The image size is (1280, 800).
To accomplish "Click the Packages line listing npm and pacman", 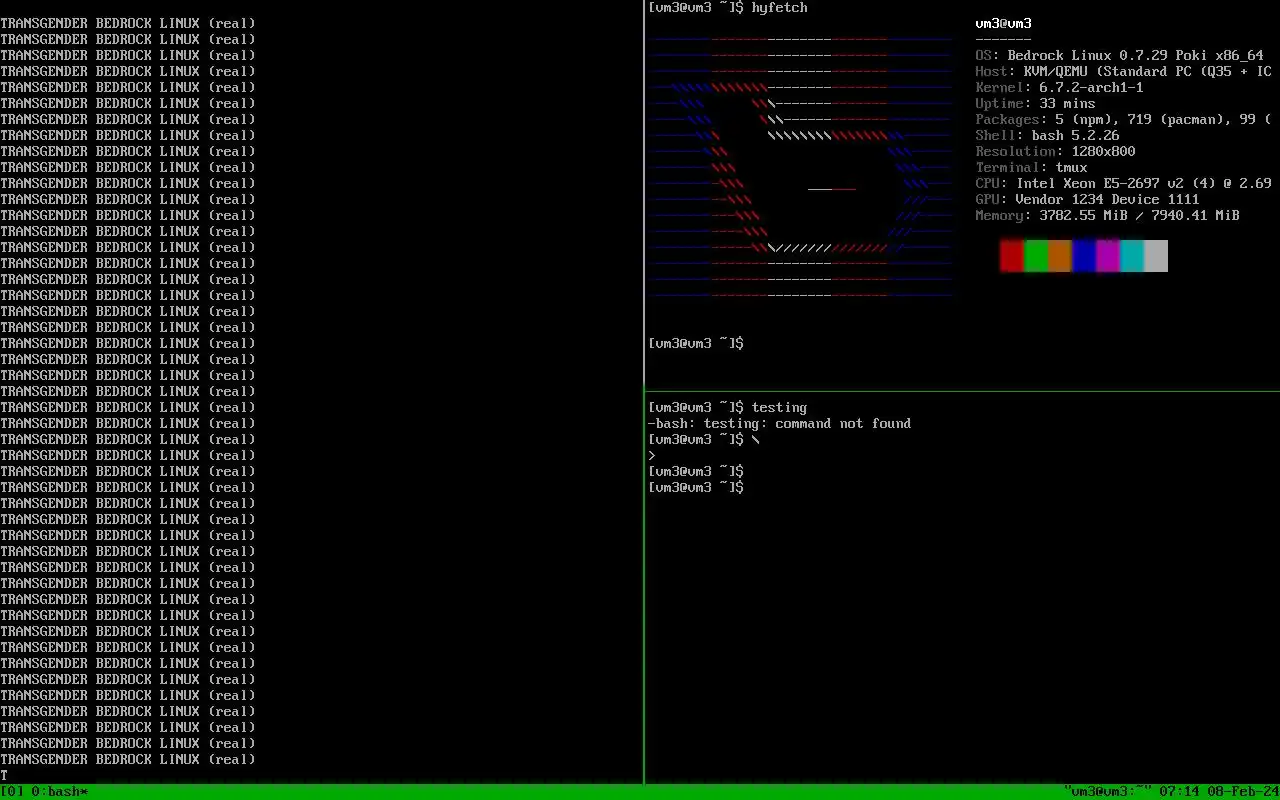I will pos(1124,120).
